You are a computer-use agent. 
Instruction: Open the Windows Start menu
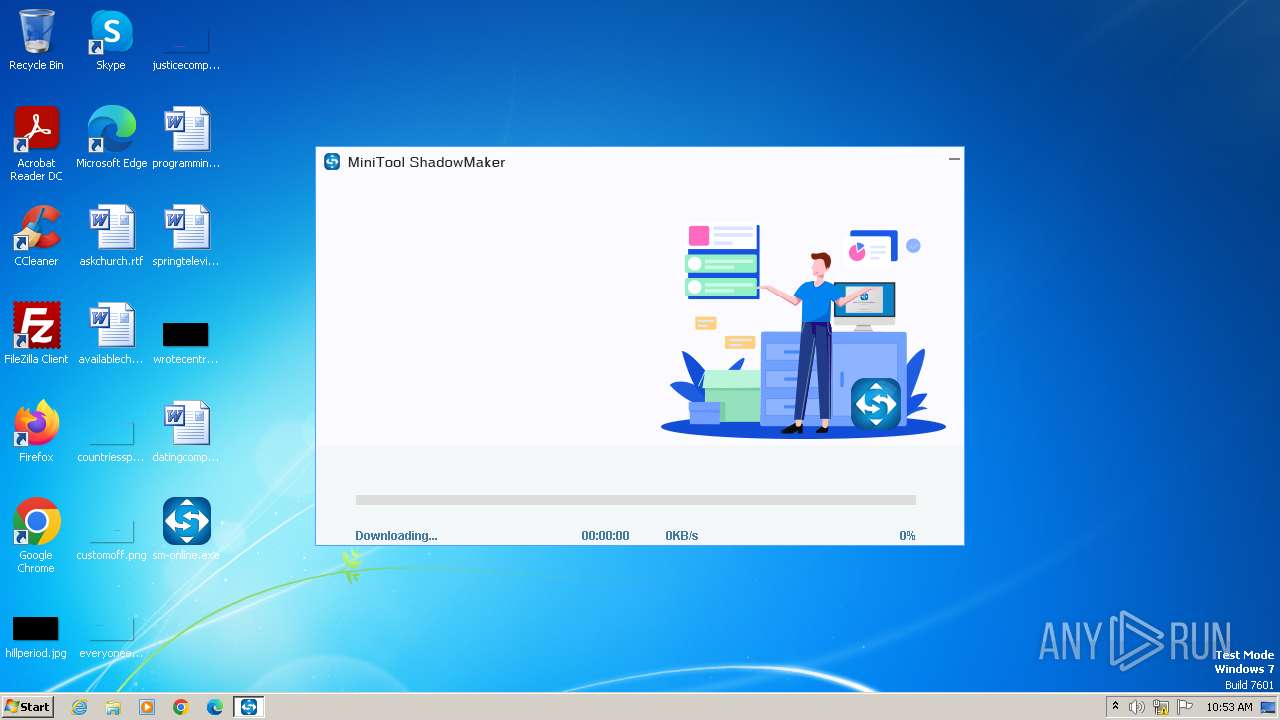click(x=28, y=707)
